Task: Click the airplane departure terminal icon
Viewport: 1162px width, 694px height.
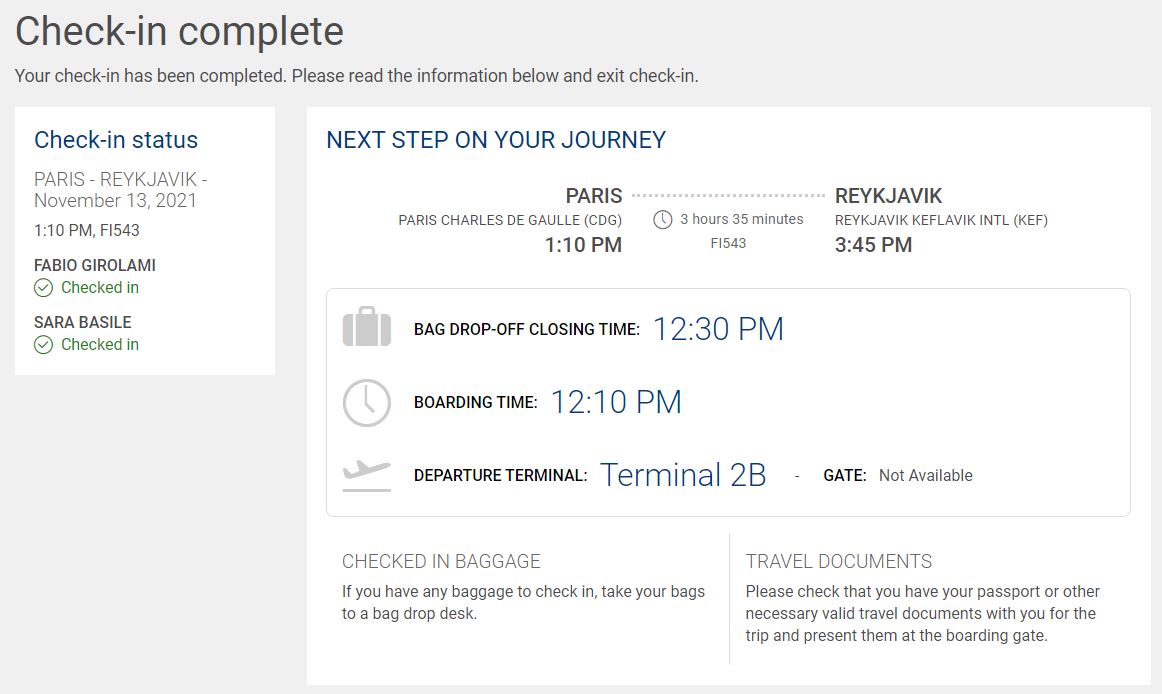Action: tap(367, 475)
